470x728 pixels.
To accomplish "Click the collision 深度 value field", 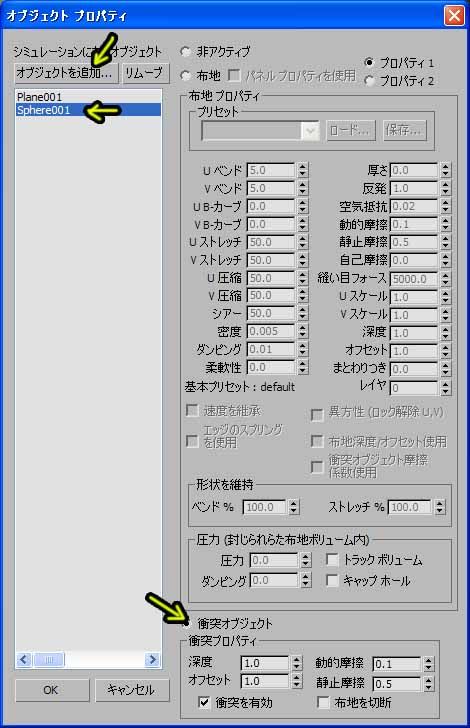I will point(265,663).
